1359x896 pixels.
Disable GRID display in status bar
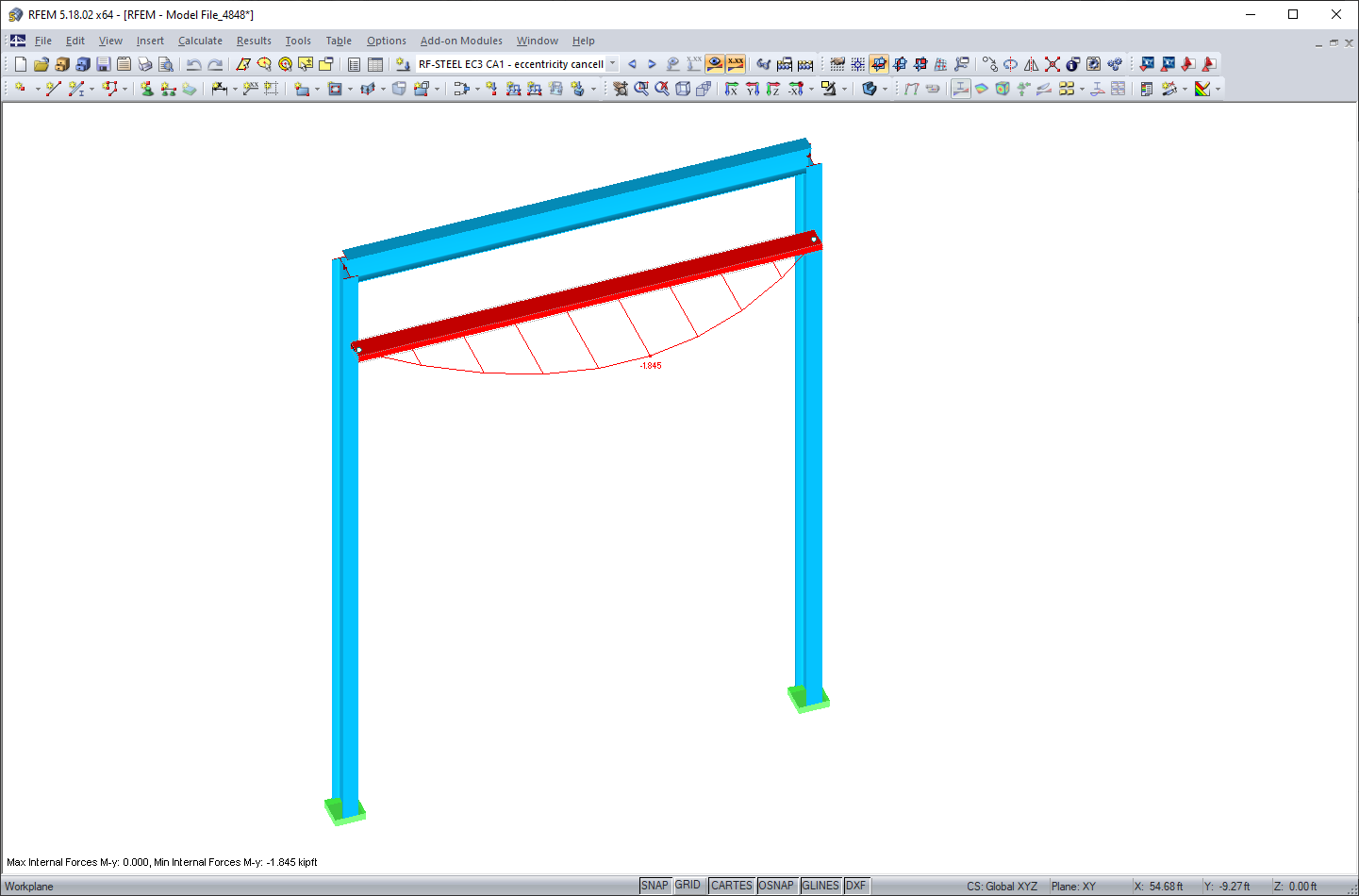point(688,885)
